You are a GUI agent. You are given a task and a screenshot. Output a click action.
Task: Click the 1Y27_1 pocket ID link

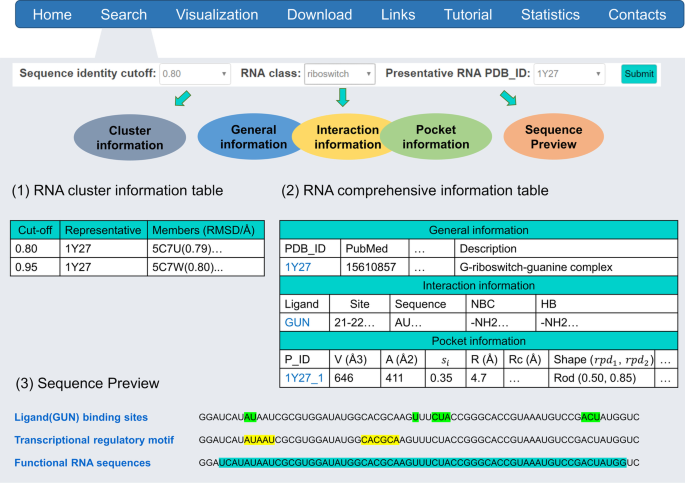pyautogui.click(x=304, y=379)
